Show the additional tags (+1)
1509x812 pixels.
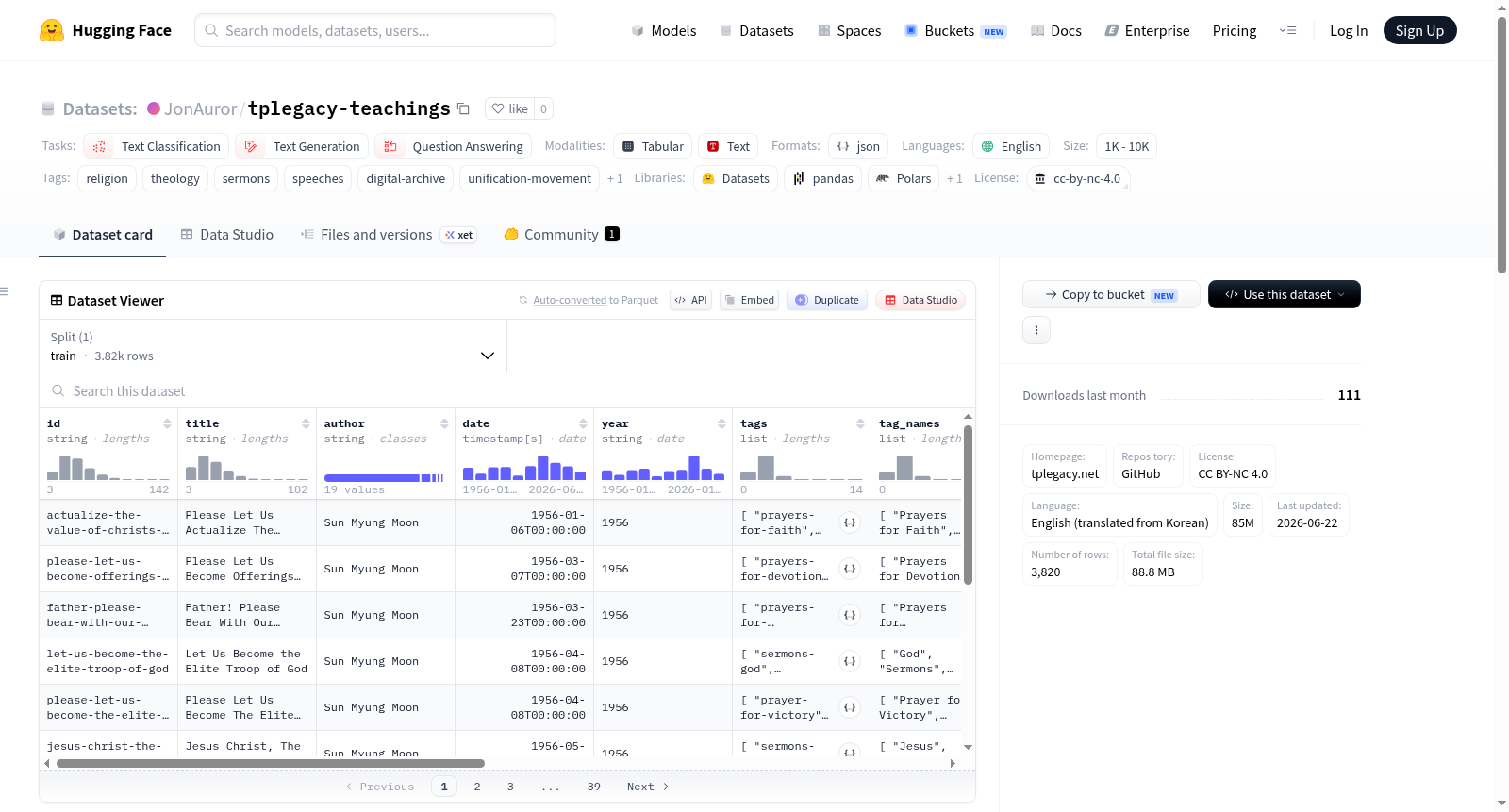point(615,178)
